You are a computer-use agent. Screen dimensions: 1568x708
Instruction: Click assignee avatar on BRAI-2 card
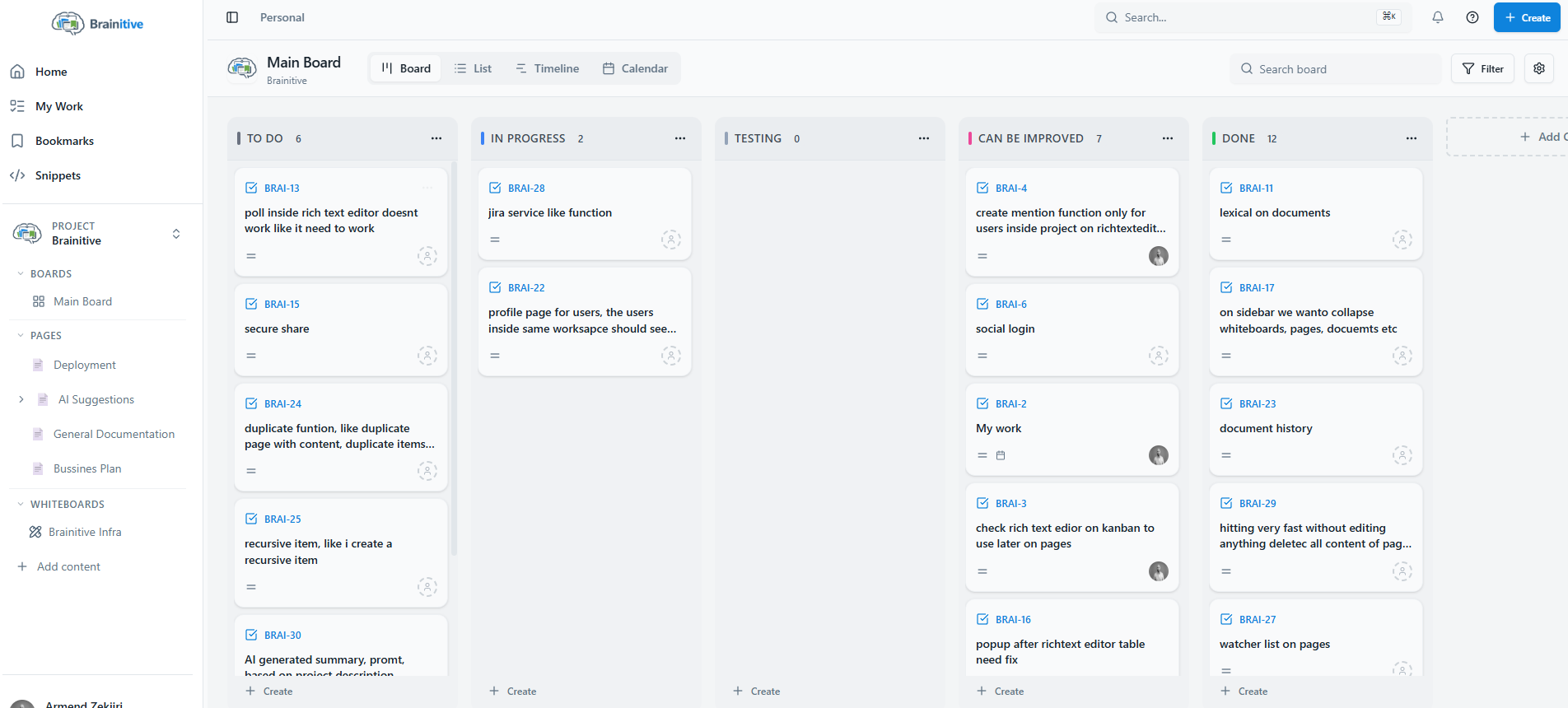click(1159, 455)
